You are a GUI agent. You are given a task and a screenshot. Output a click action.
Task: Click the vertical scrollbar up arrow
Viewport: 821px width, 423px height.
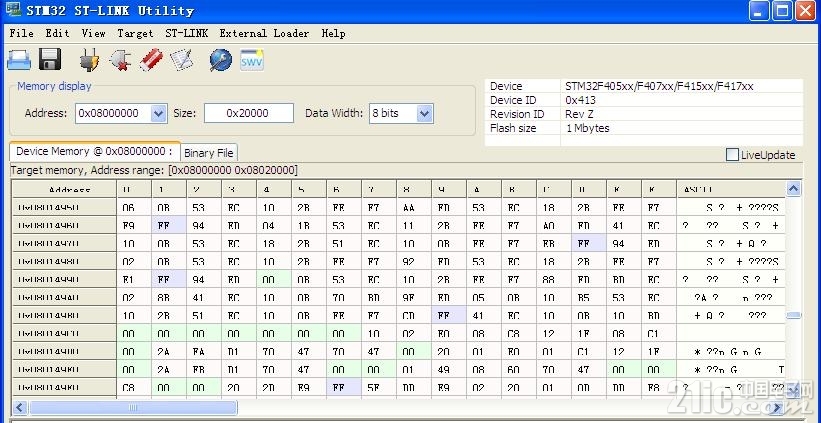click(x=793, y=189)
